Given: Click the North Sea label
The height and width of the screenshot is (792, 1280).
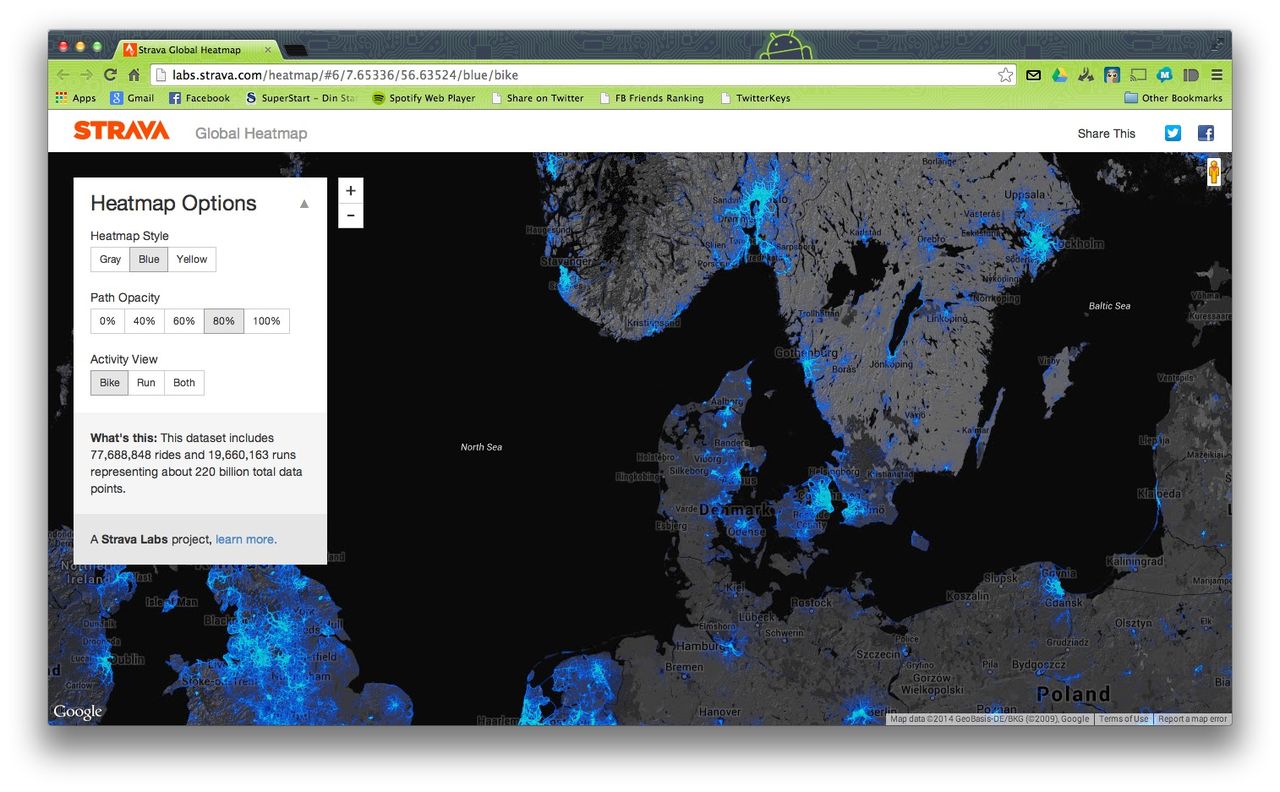Looking at the screenshot, I should (481, 447).
